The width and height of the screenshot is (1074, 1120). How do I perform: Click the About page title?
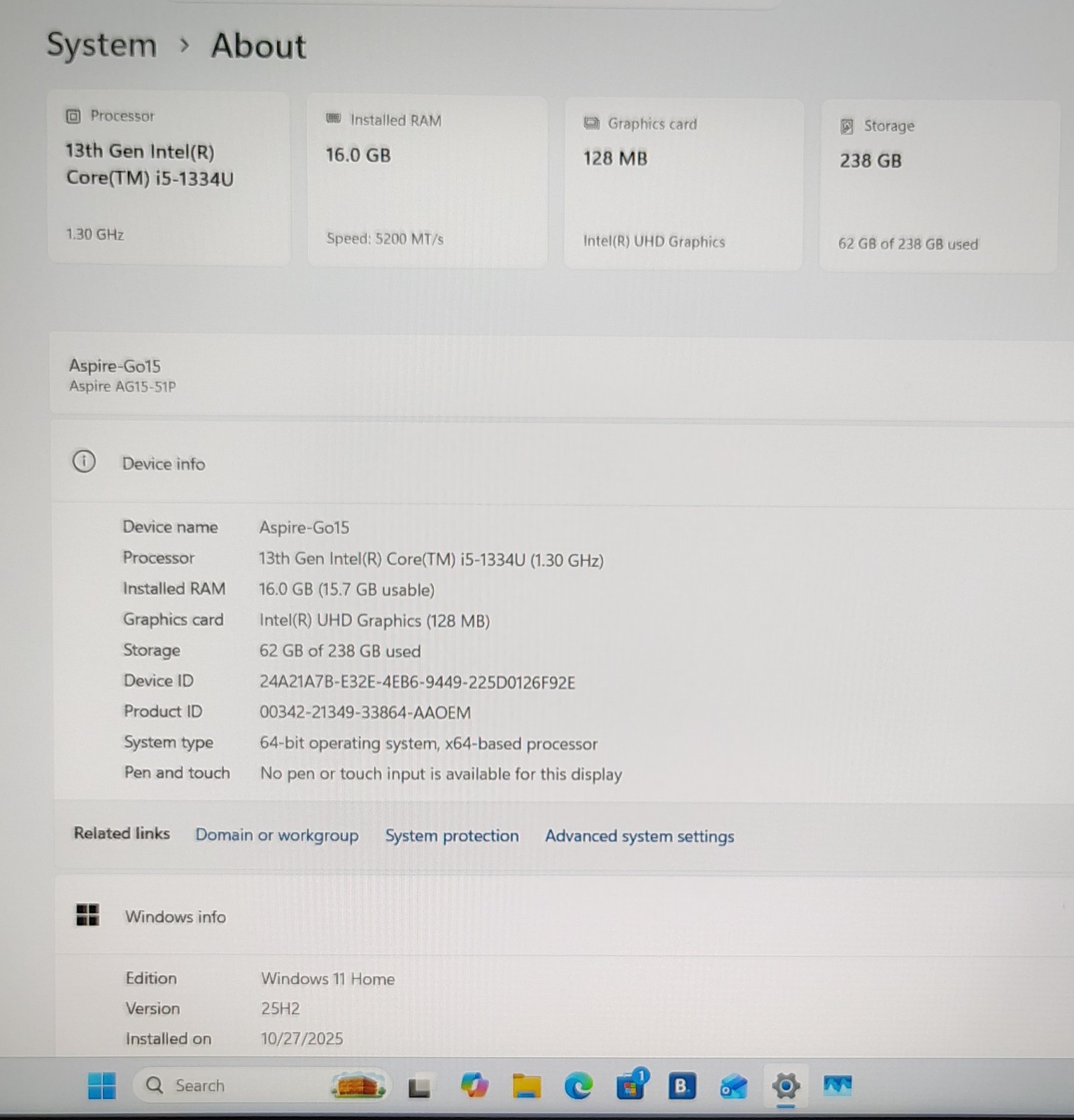click(x=259, y=46)
